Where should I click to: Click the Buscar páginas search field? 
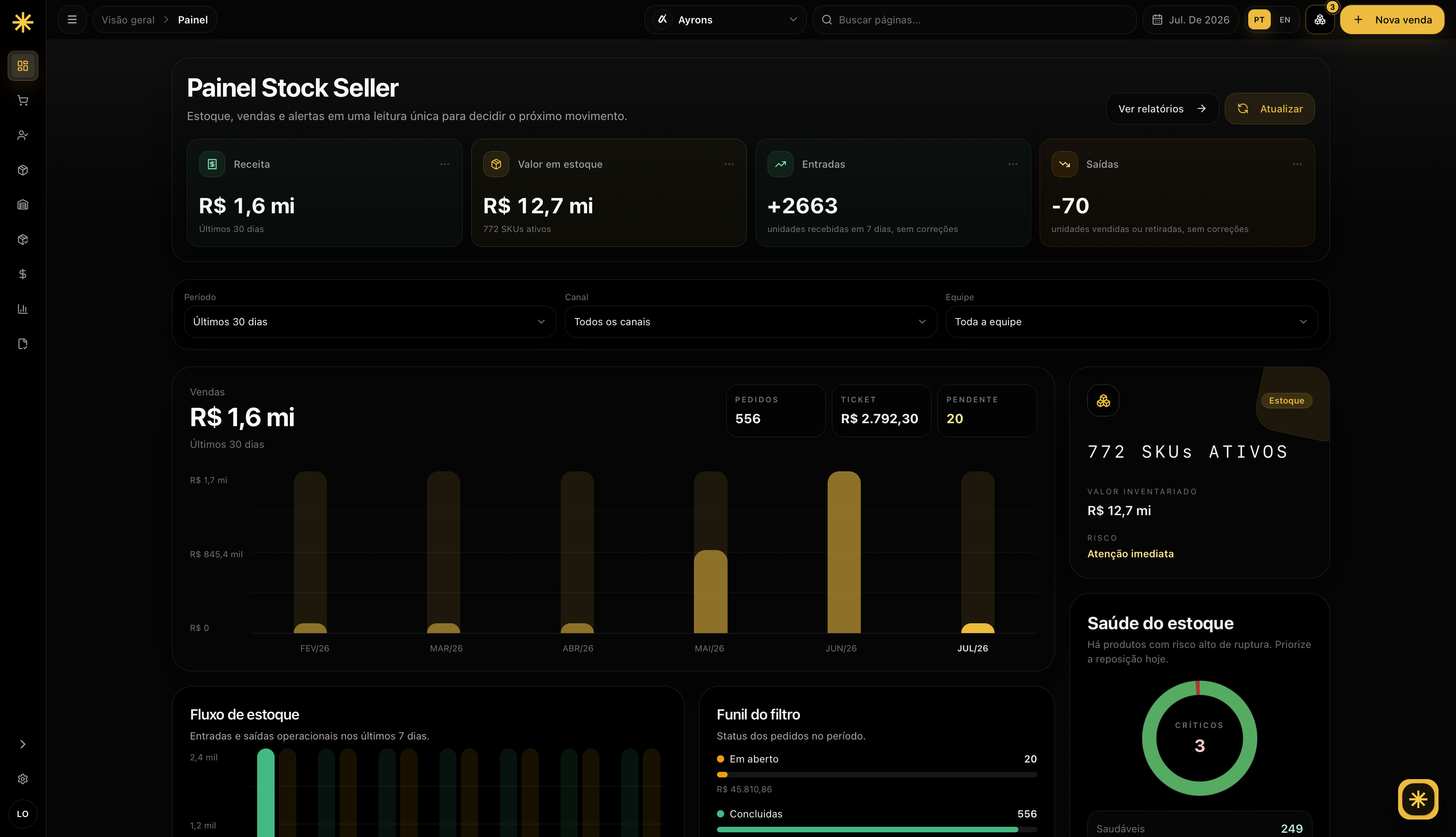pos(974,20)
